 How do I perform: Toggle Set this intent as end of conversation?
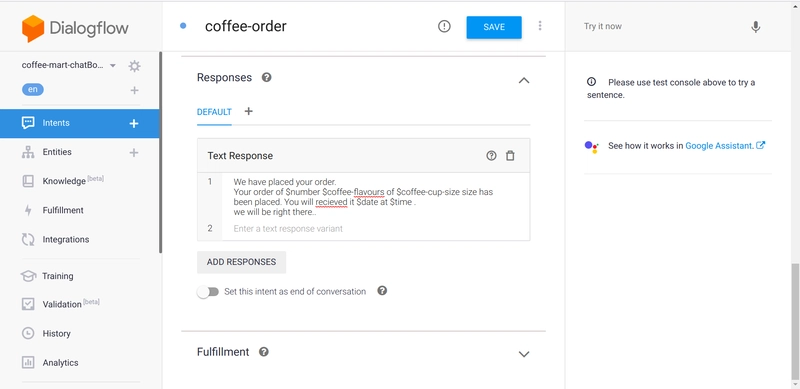coord(208,292)
